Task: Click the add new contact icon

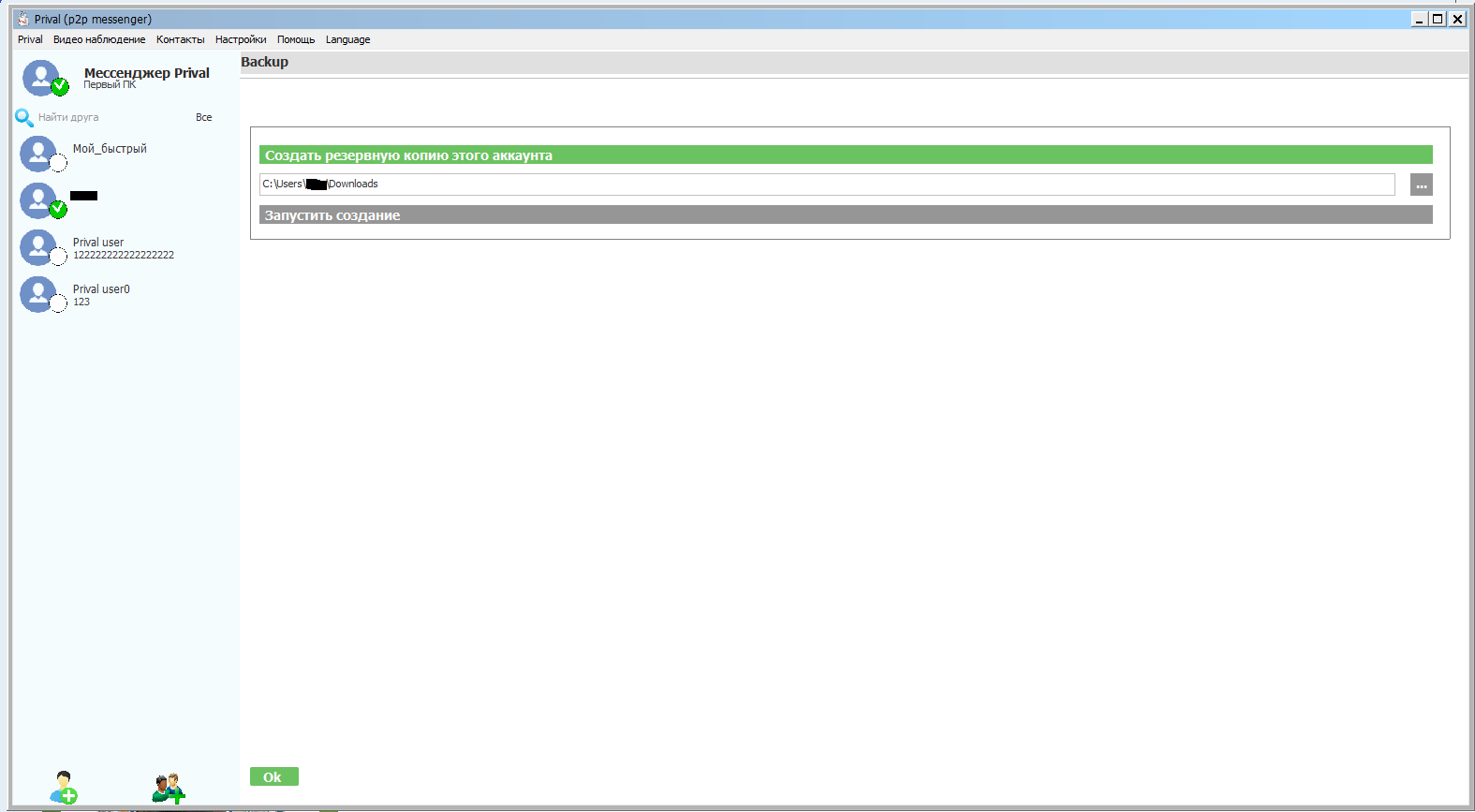Action: point(64,788)
